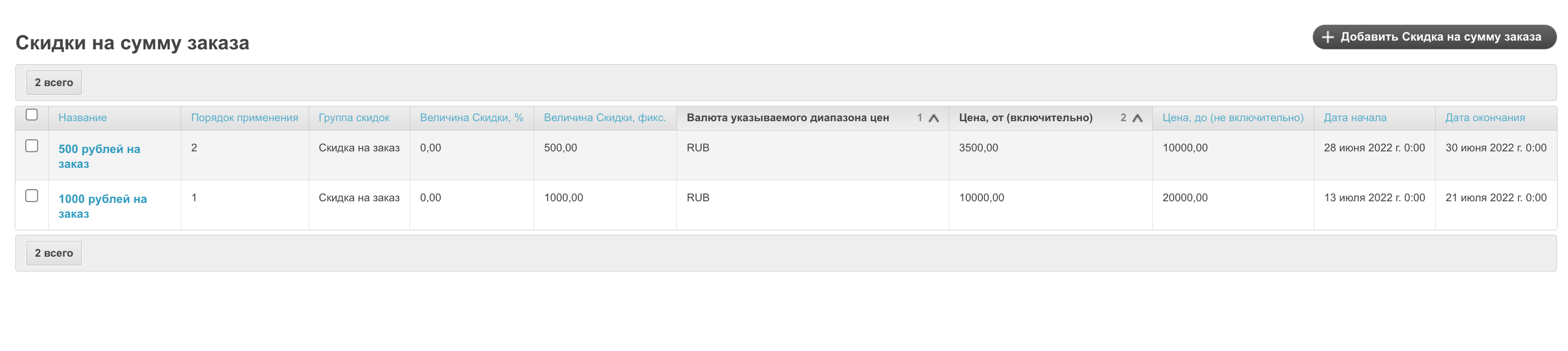
Task: Check the box for the 500 рублей на заказ row
Action: pyautogui.click(x=32, y=146)
